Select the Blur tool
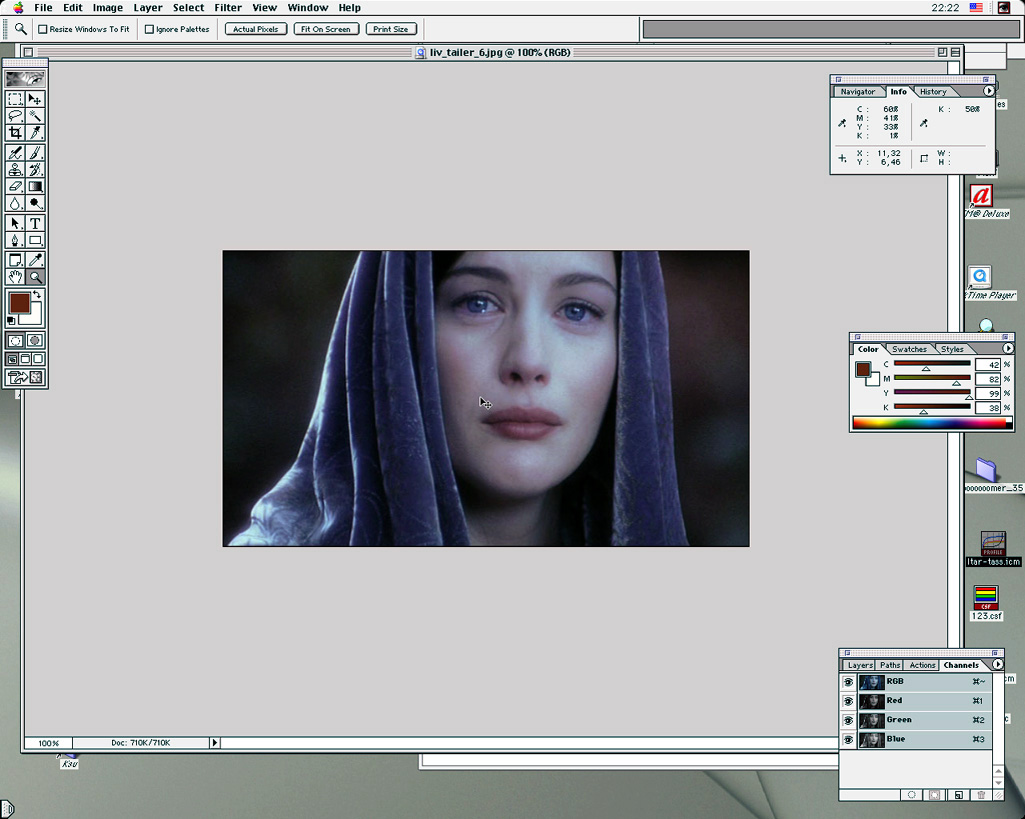Screen dimensions: 1025x819 15,203
